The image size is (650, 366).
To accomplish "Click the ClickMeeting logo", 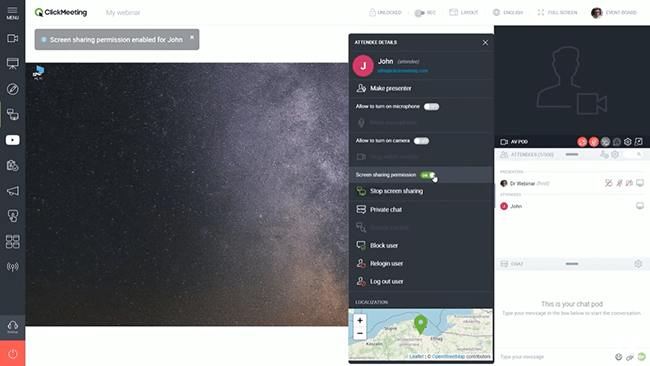I will tap(61, 12).
